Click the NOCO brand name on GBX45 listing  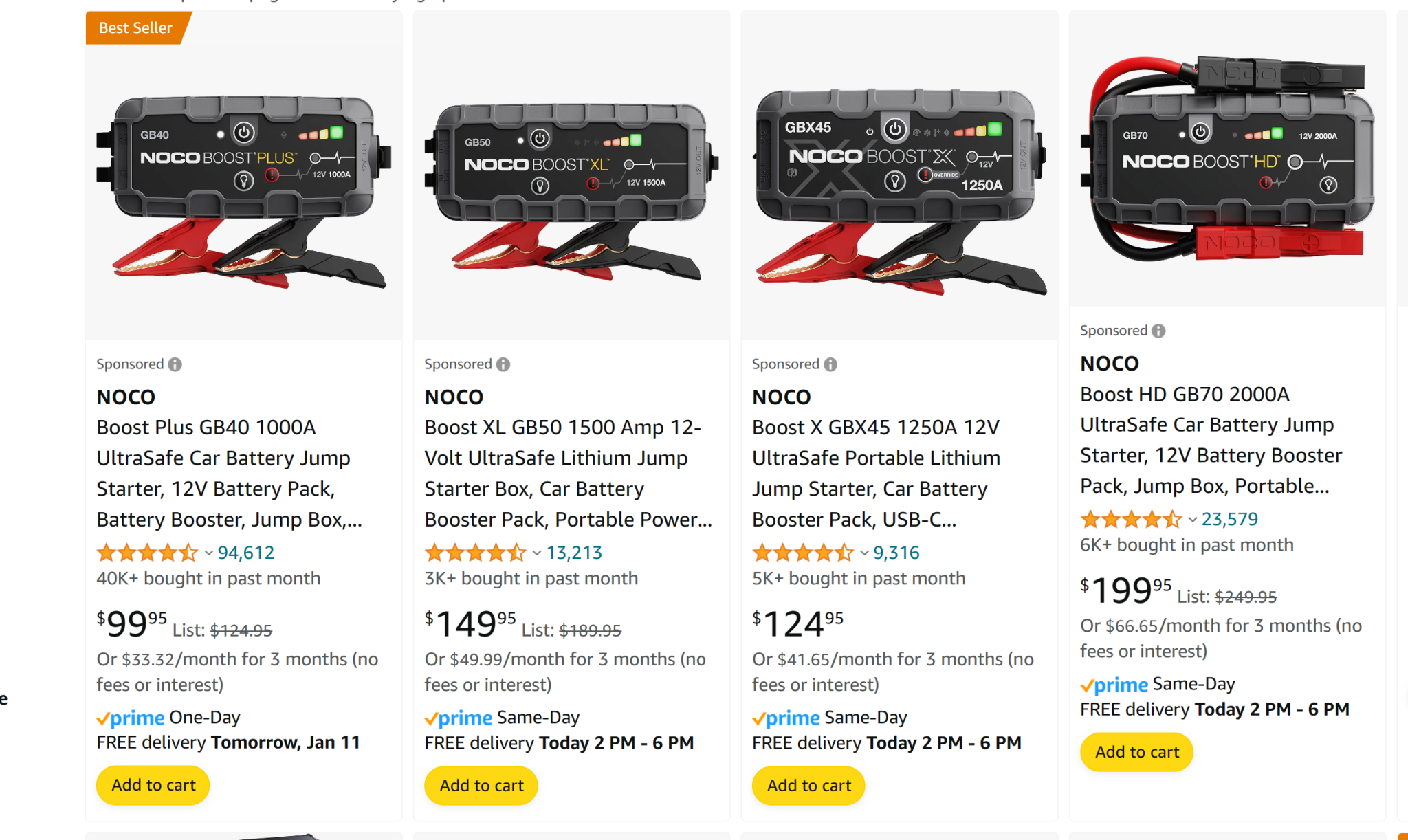pos(781,397)
